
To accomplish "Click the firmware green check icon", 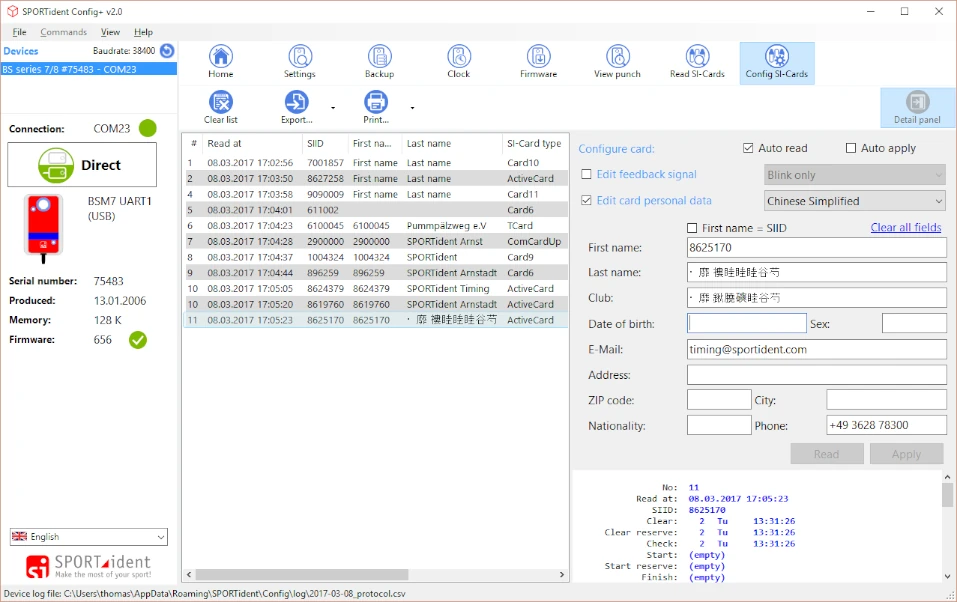I will [138, 340].
